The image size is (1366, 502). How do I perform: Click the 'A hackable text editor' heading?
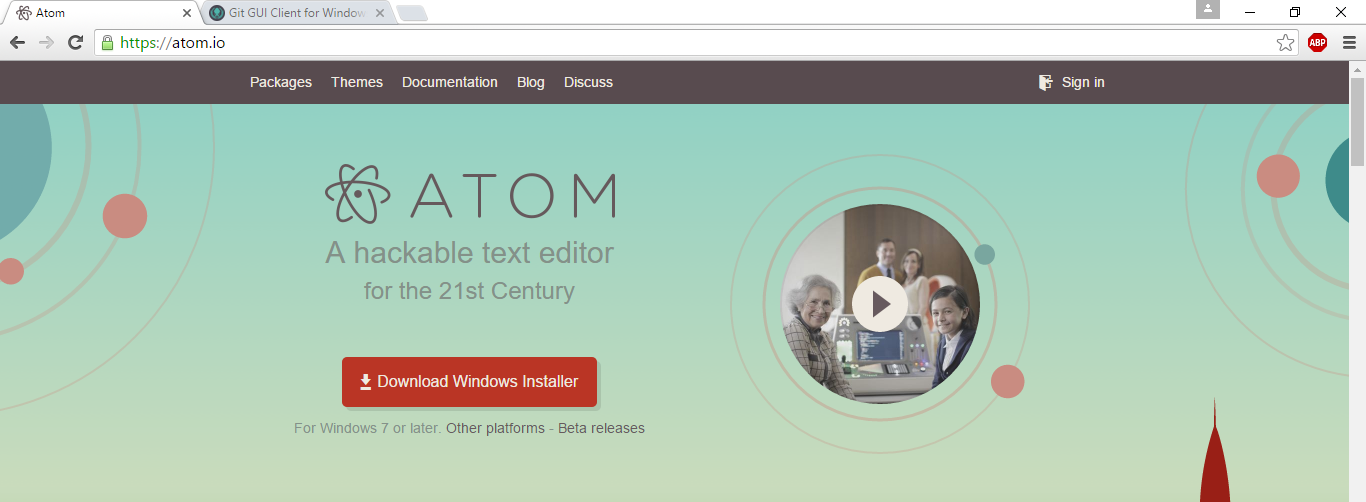469,252
